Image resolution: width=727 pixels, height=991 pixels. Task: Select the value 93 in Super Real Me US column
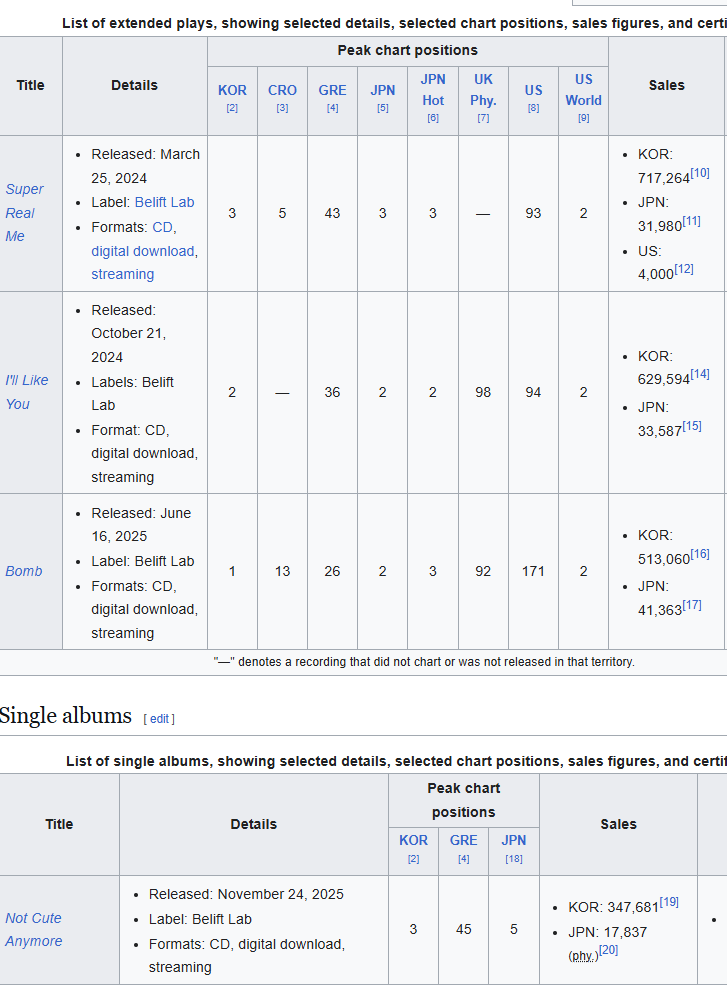(x=534, y=214)
